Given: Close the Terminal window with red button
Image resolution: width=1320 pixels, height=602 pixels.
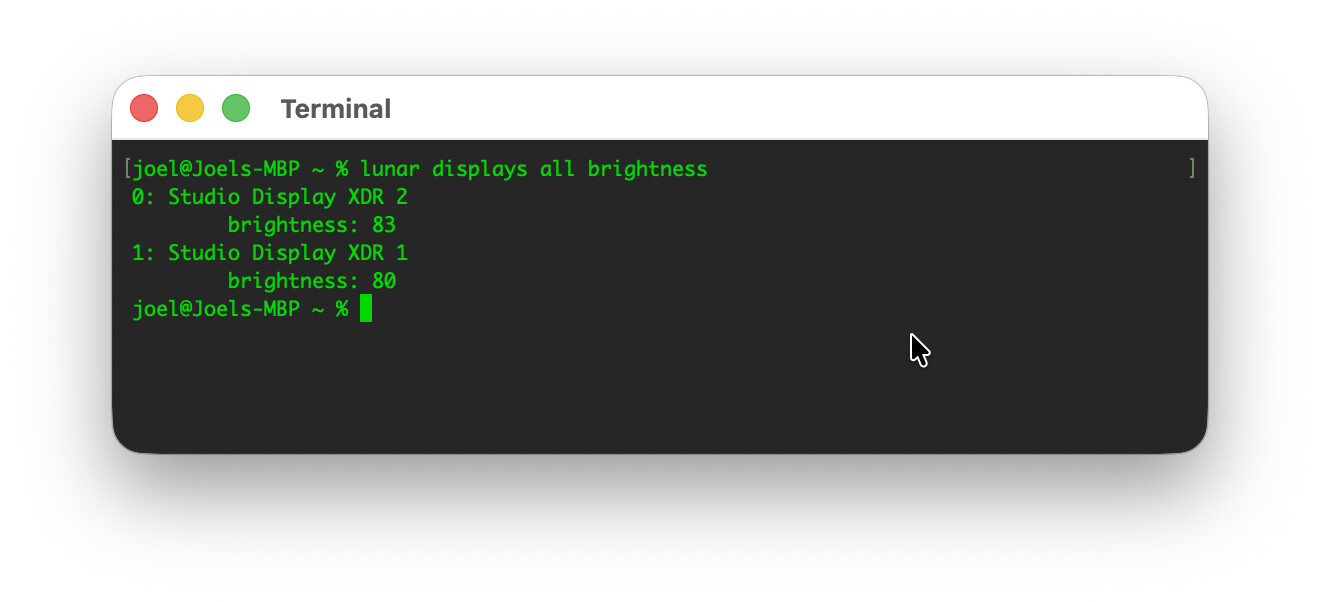Looking at the screenshot, I should click(144, 108).
